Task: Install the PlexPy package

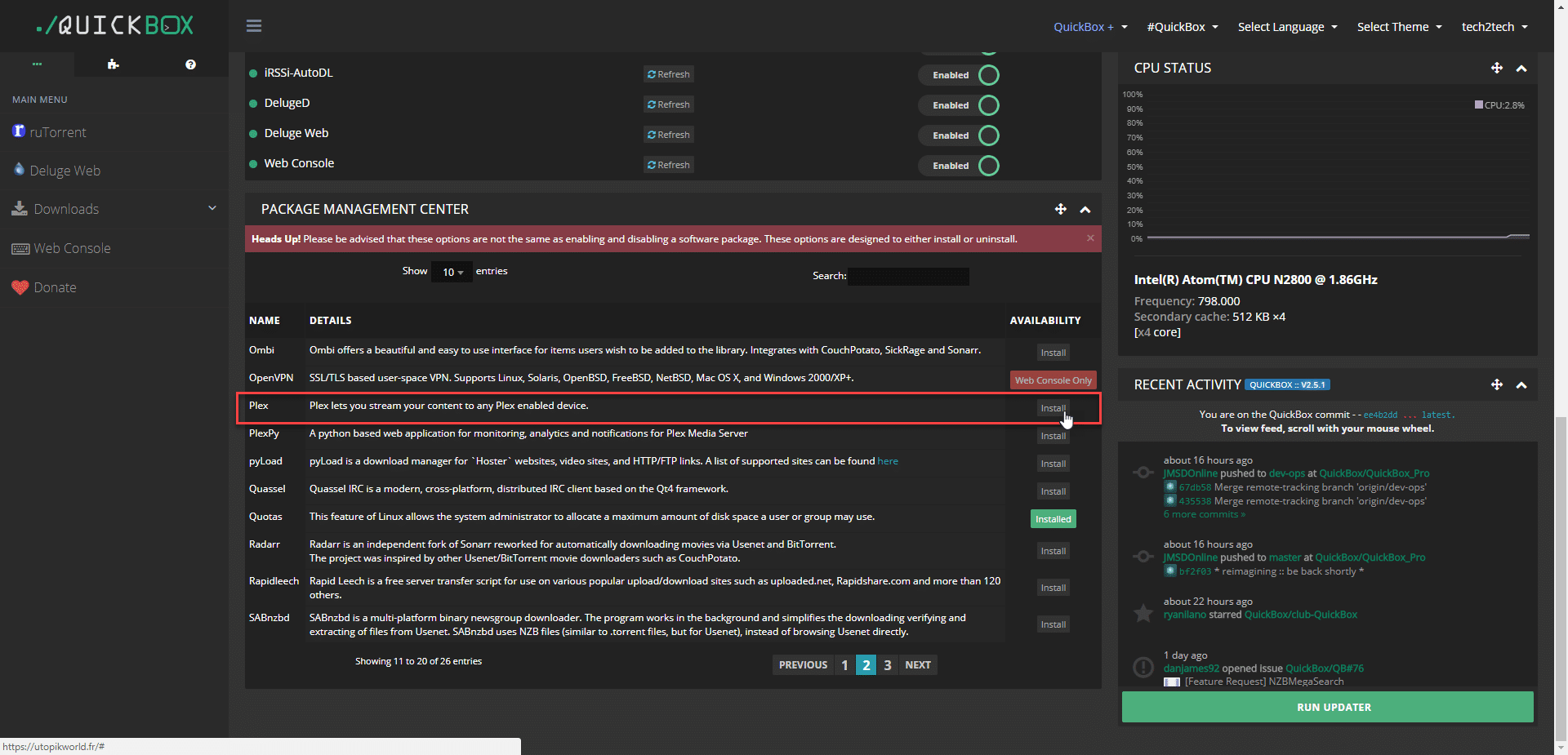Action: (1053, 436)
